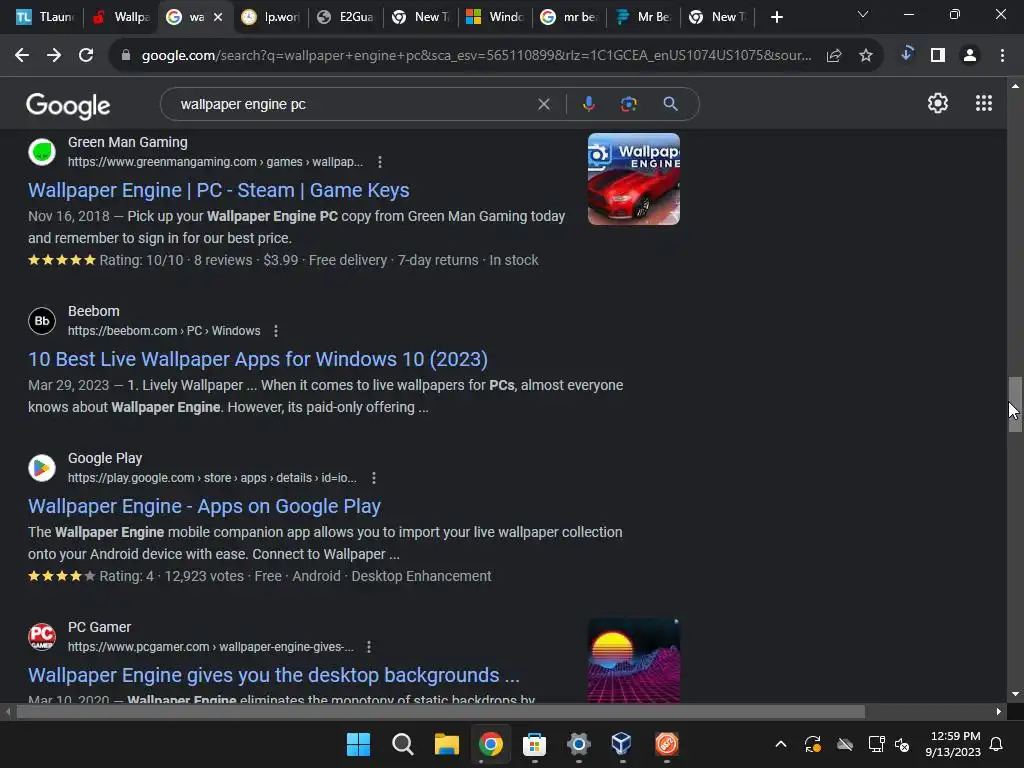Switch to E2Guardian tab
The image size is (1024, 768).
coord(346,17)
